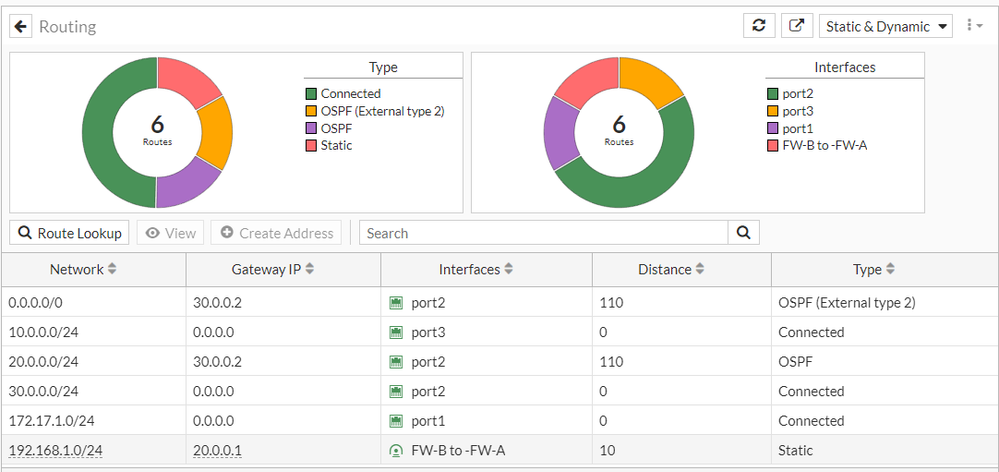Click the View button
The width and height of the screenshot is (999, 472).
tap(171, 232)
